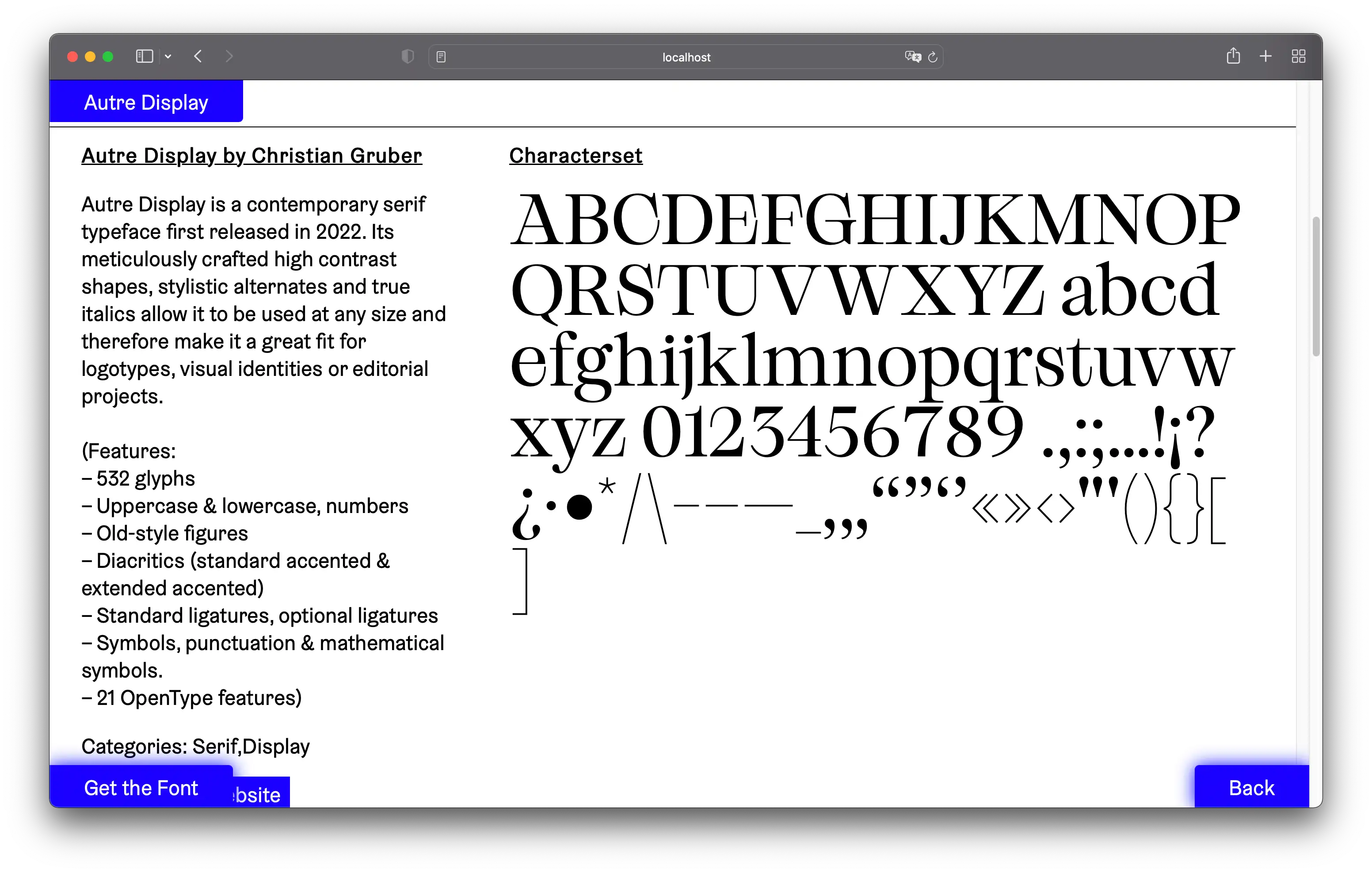1372x873 pixels.
Task: Open the Share sheet icon
Action: [1233, 56]
